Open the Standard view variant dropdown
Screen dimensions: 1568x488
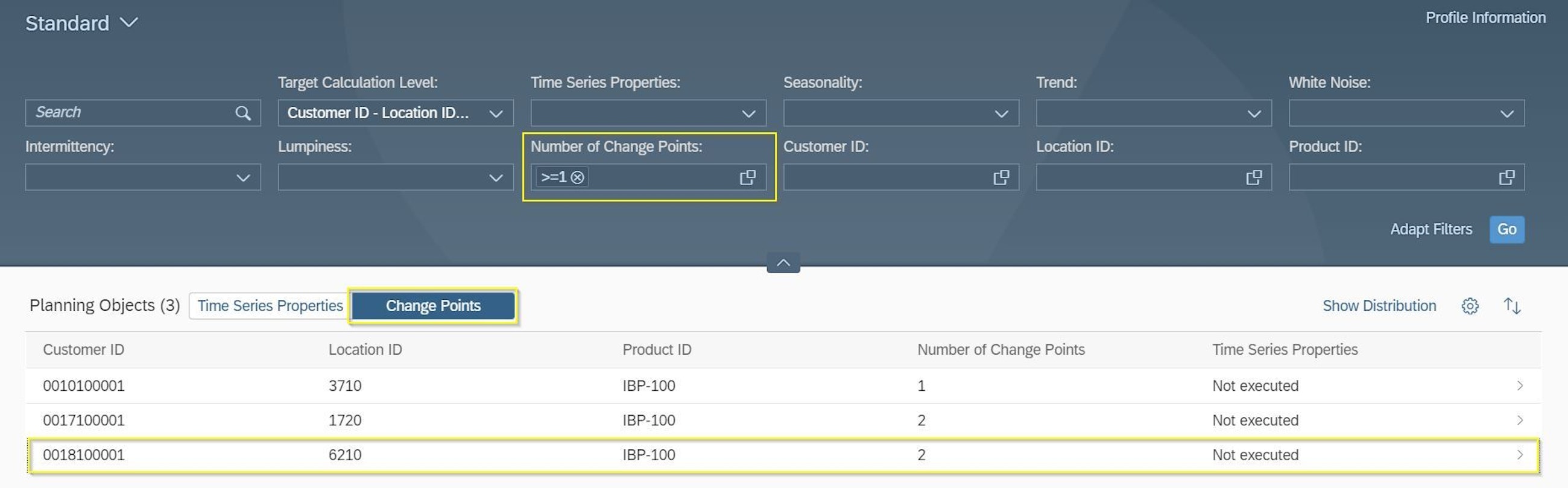pyautogui.click(x=129, y=23)
